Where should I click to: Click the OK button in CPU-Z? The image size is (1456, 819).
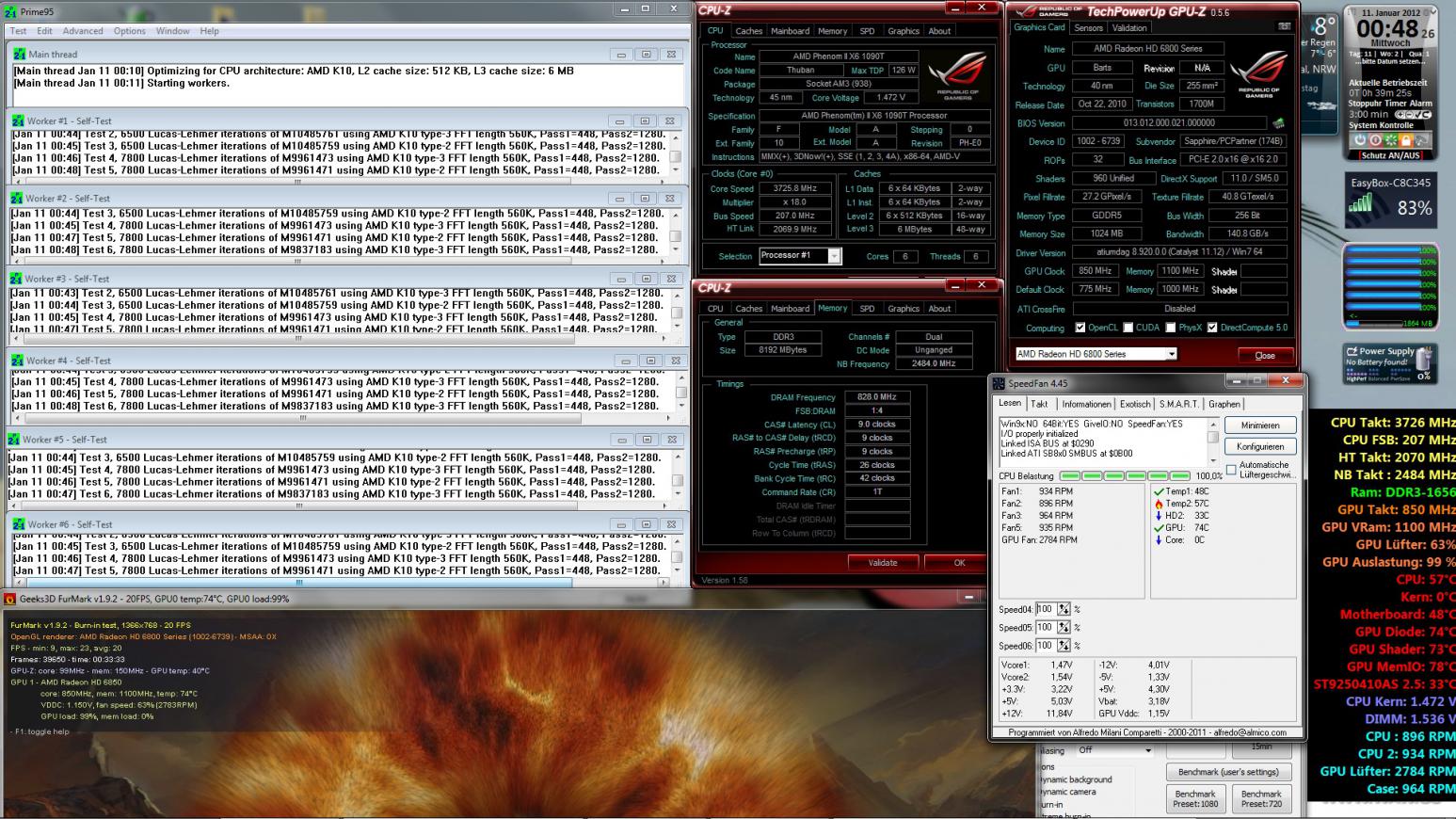pos(959,563)
